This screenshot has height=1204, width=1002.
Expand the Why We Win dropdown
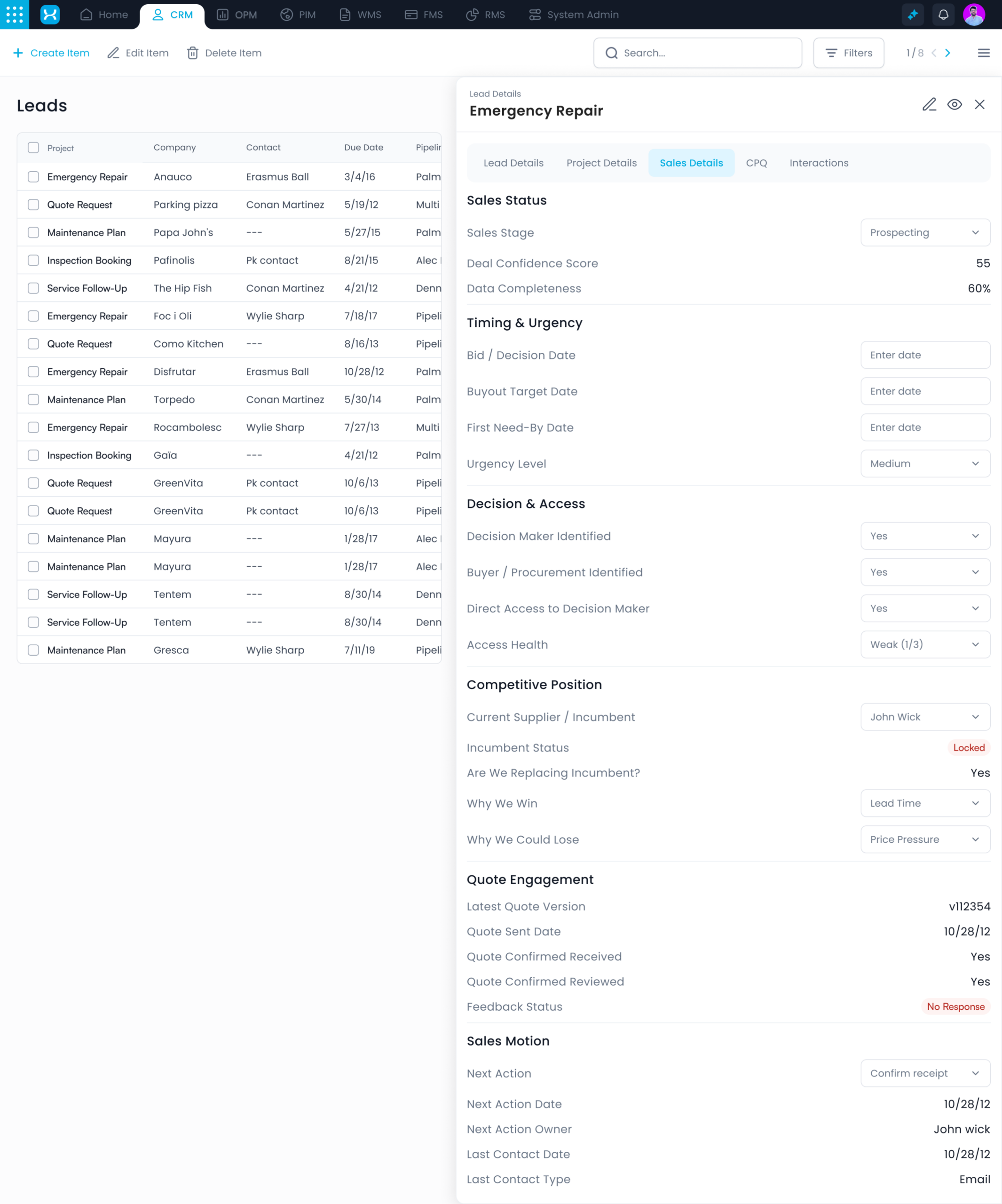(924, 803)
